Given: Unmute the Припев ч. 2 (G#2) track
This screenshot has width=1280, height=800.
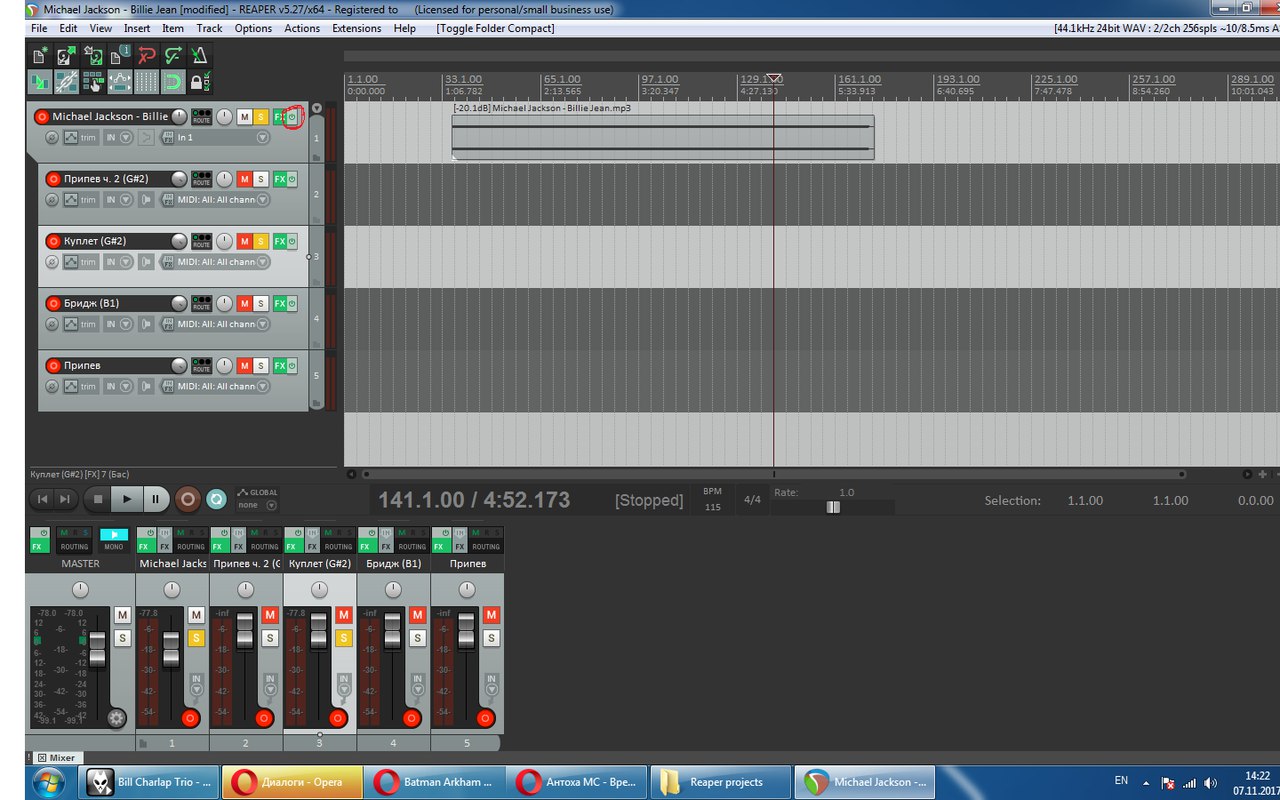Looking at the screenshot, I should (x=244, y=179).
